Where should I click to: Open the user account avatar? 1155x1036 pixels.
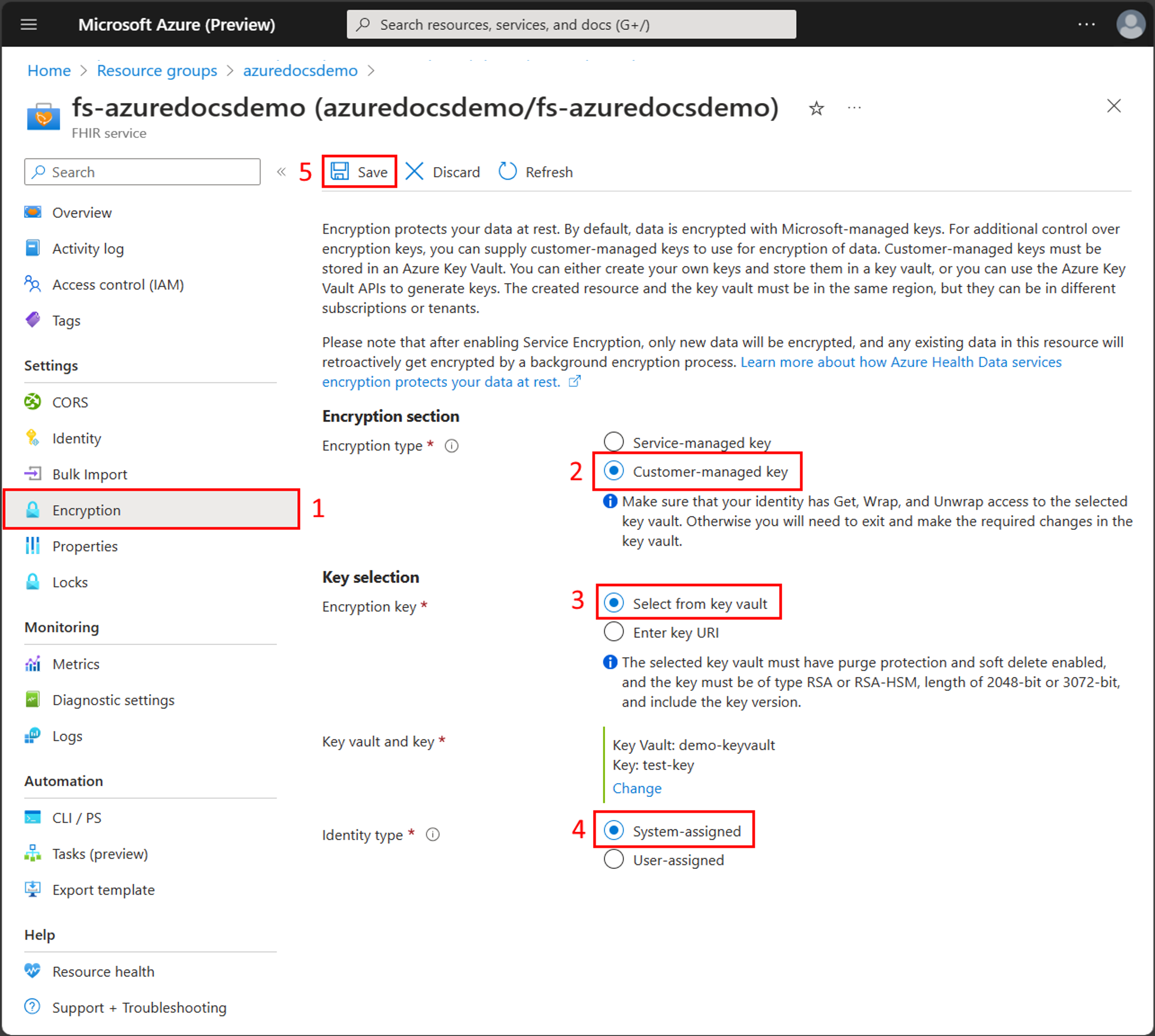pos(1130,24)
